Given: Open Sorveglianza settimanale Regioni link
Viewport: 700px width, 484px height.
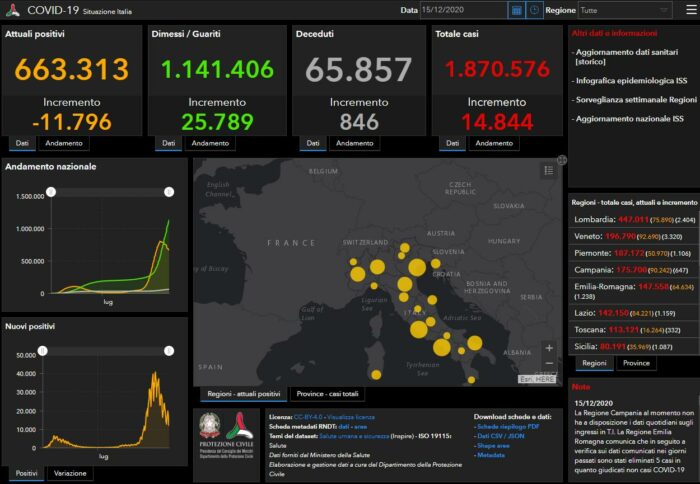Looking at the screenshot, I should tap(633, 99).
